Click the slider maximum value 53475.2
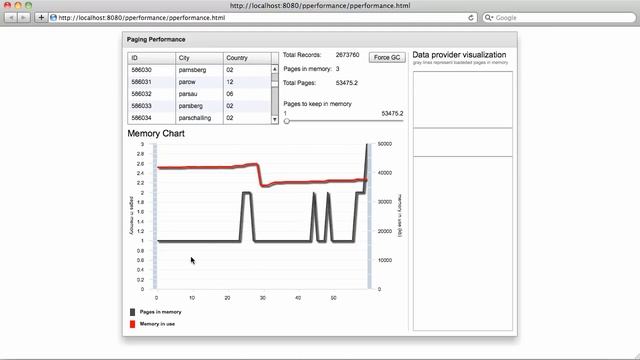Viewport: 640px width, 360px height. point(392,113)
